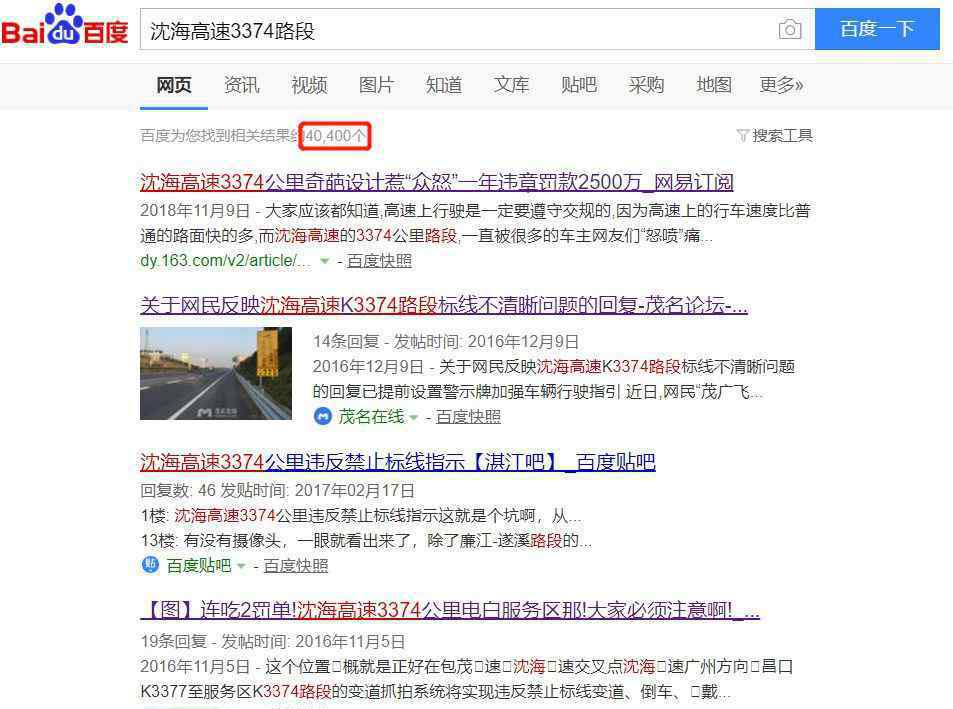Open the 知道 tab

[x=444, y=85]
